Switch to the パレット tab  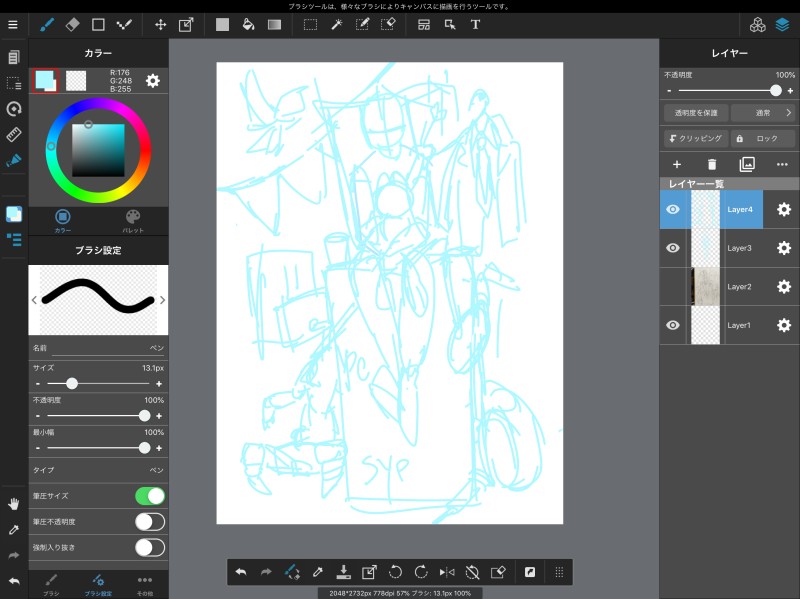[x=133, y=220]
